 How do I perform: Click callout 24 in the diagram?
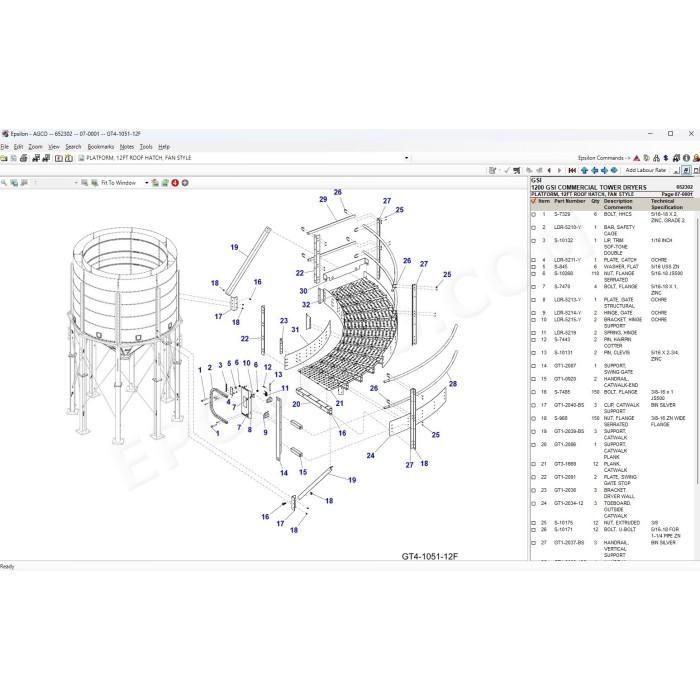click(x=370, y=455)
